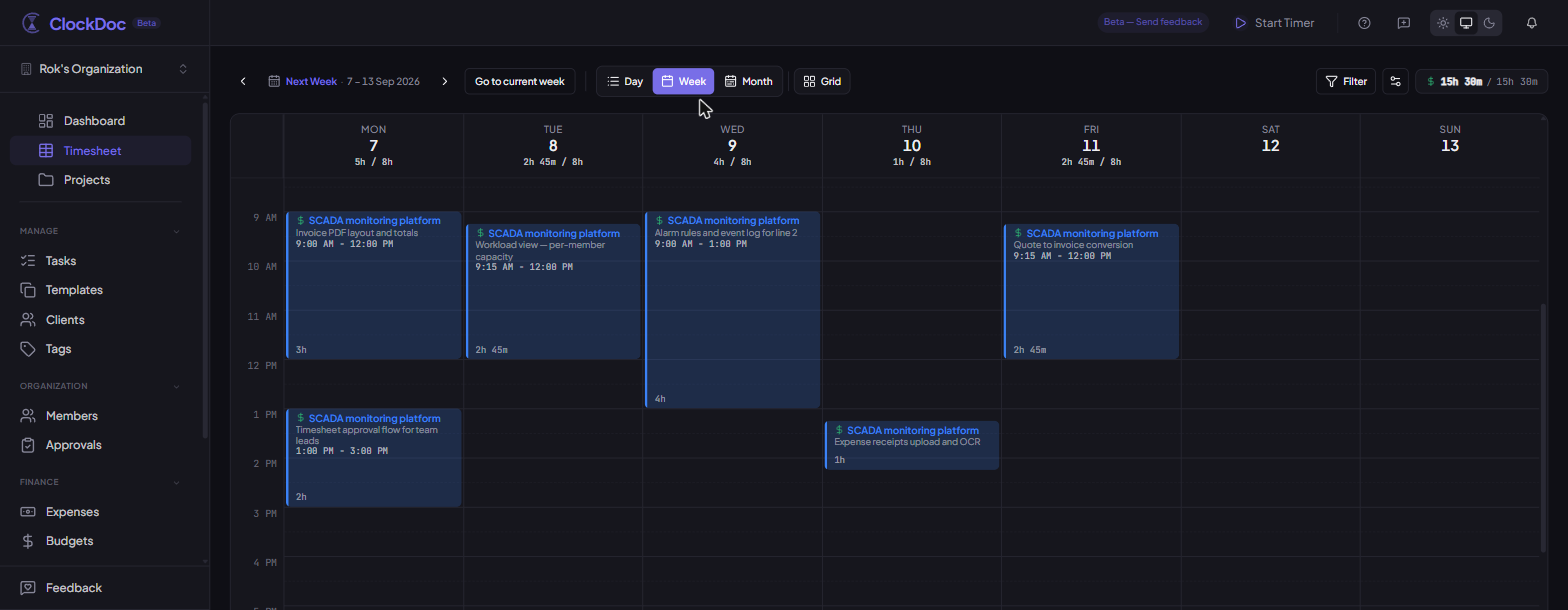Click Go to current week button

(x=520, y=81)
